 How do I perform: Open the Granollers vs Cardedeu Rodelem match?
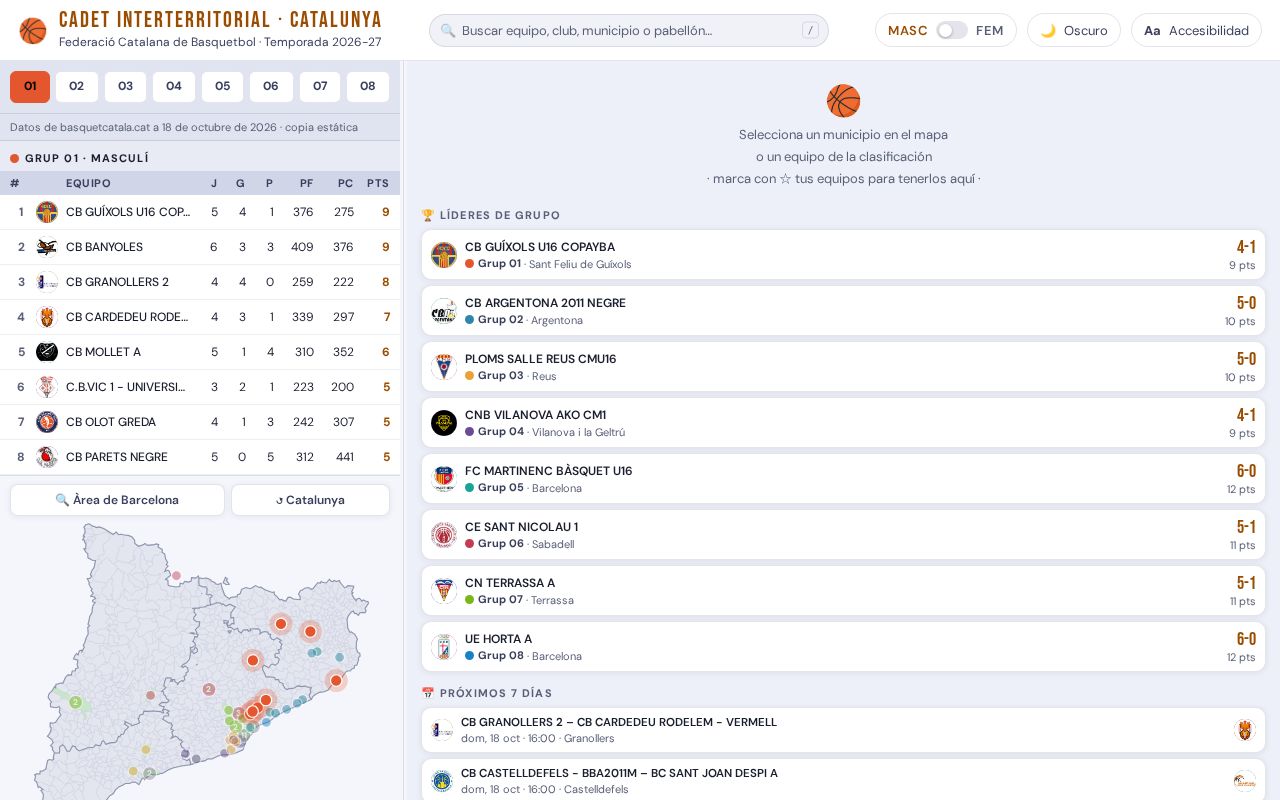(x=843, y=730)
